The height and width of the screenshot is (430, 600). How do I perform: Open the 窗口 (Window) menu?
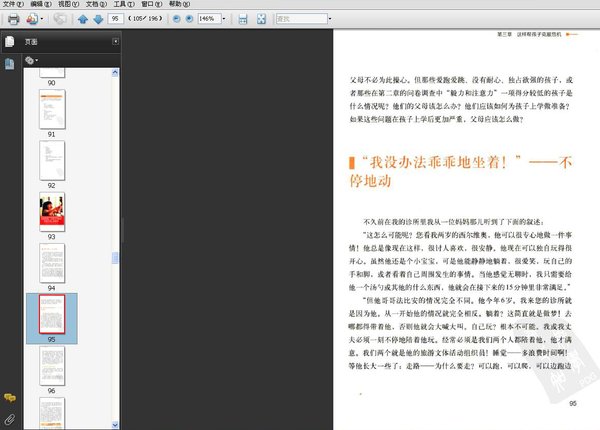pyautogui.click(x=152, y=4)
